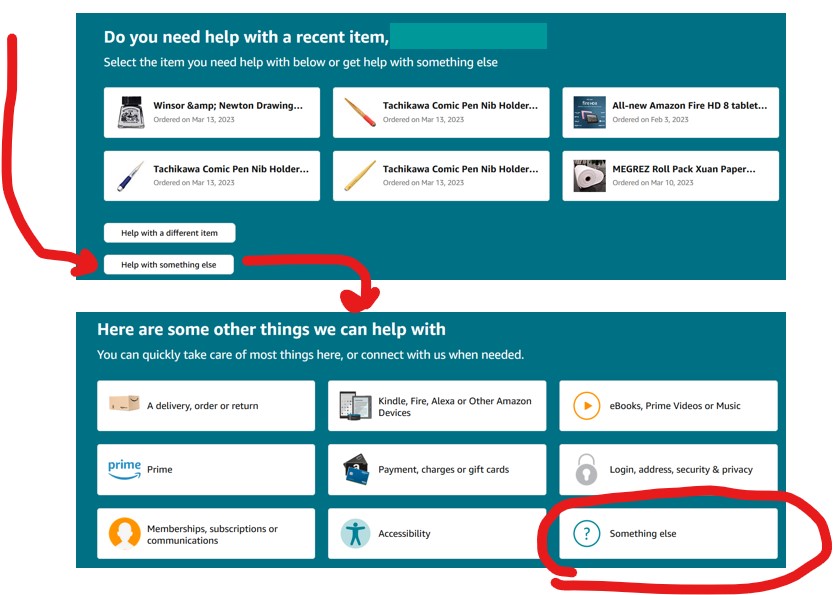Image resolution: width=835 pixels, height=595 pixels.
Task: Click the Xuan paper roll product thumbnail
Action: click(x=586, y=175)
